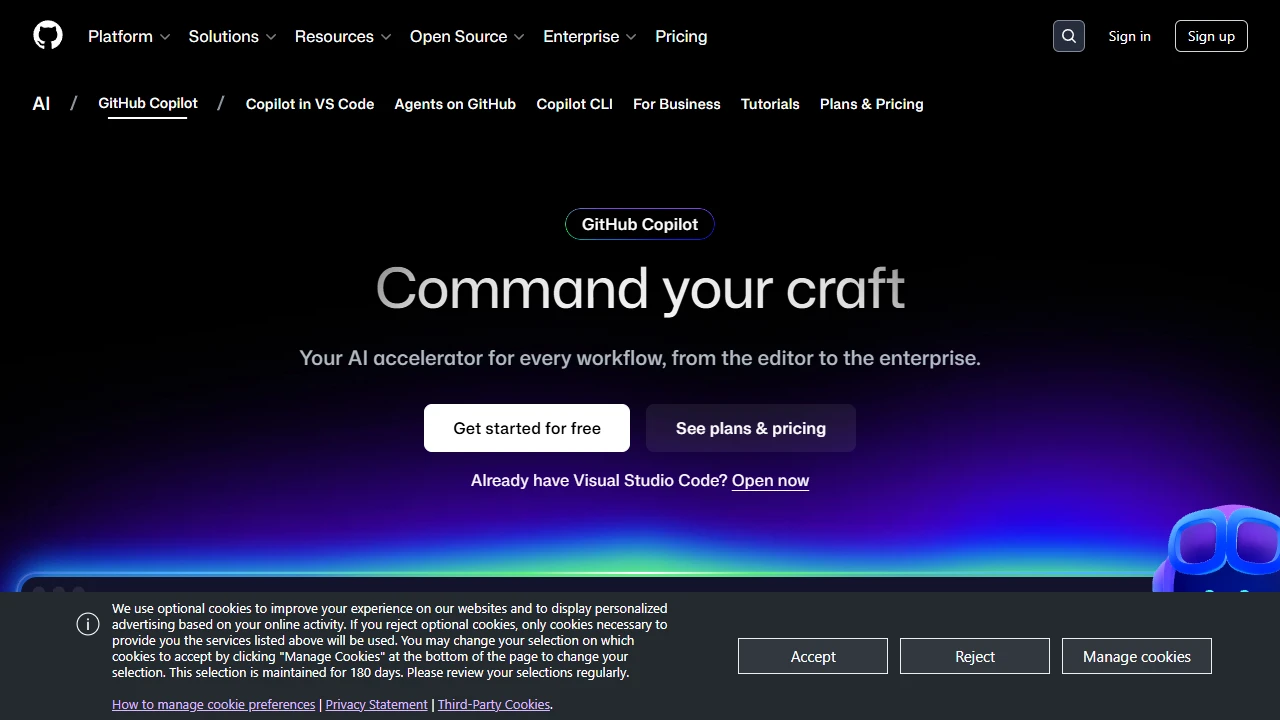Screen dimensions: 1280x720
Task: Select Copilot in VS Code navigation item
Action: 310,104
